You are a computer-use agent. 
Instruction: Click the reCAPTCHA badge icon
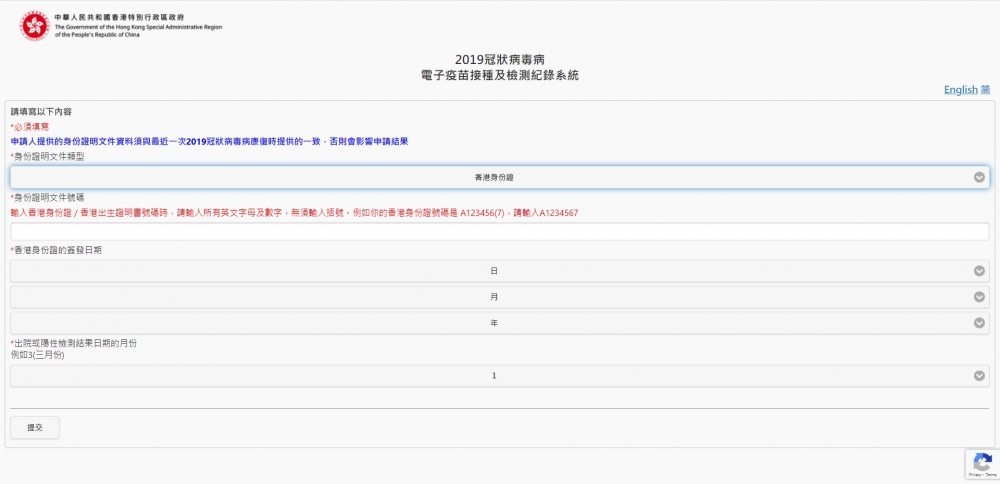[982, 462]
